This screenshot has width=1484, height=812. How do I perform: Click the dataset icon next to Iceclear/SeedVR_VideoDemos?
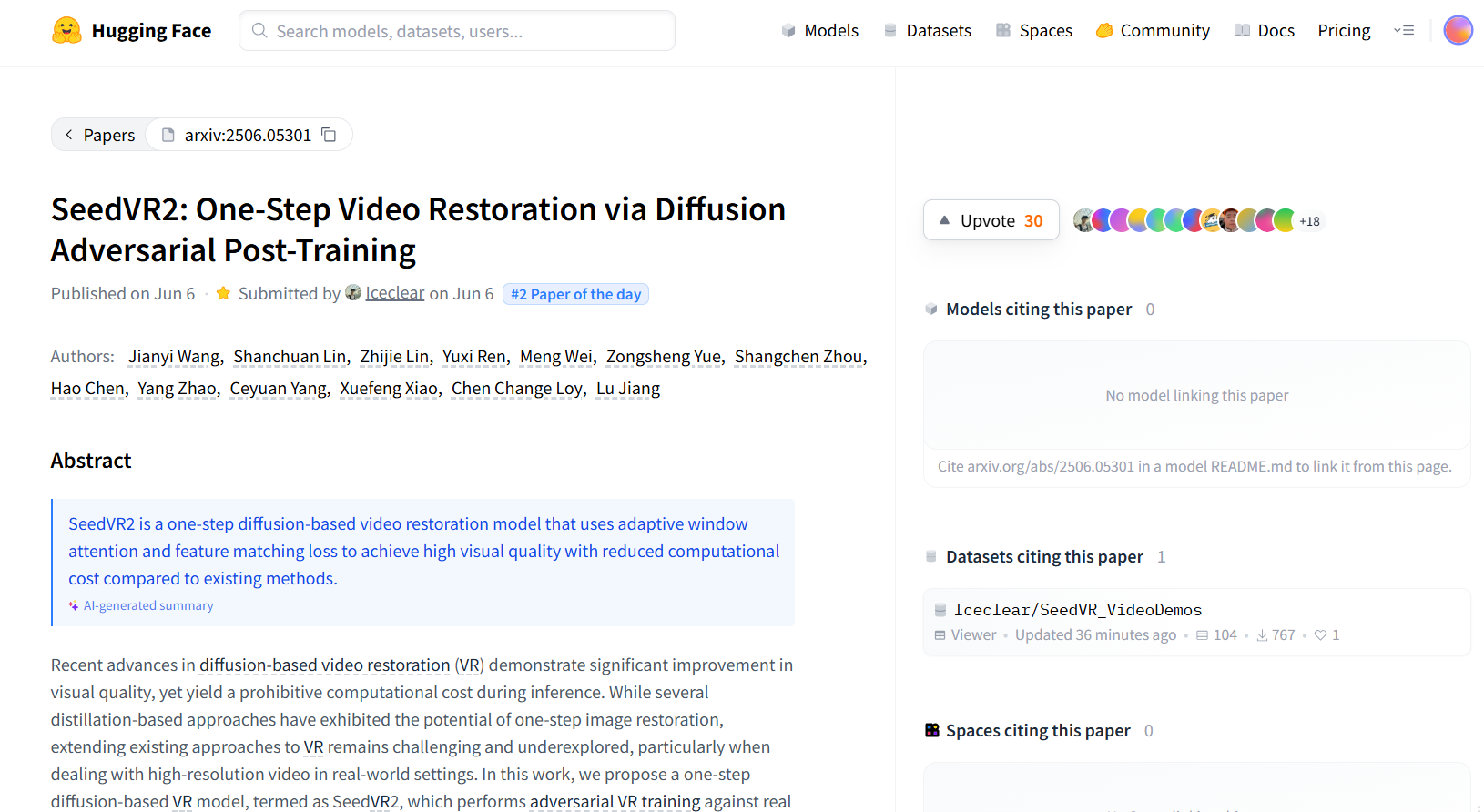pos(940,610)
